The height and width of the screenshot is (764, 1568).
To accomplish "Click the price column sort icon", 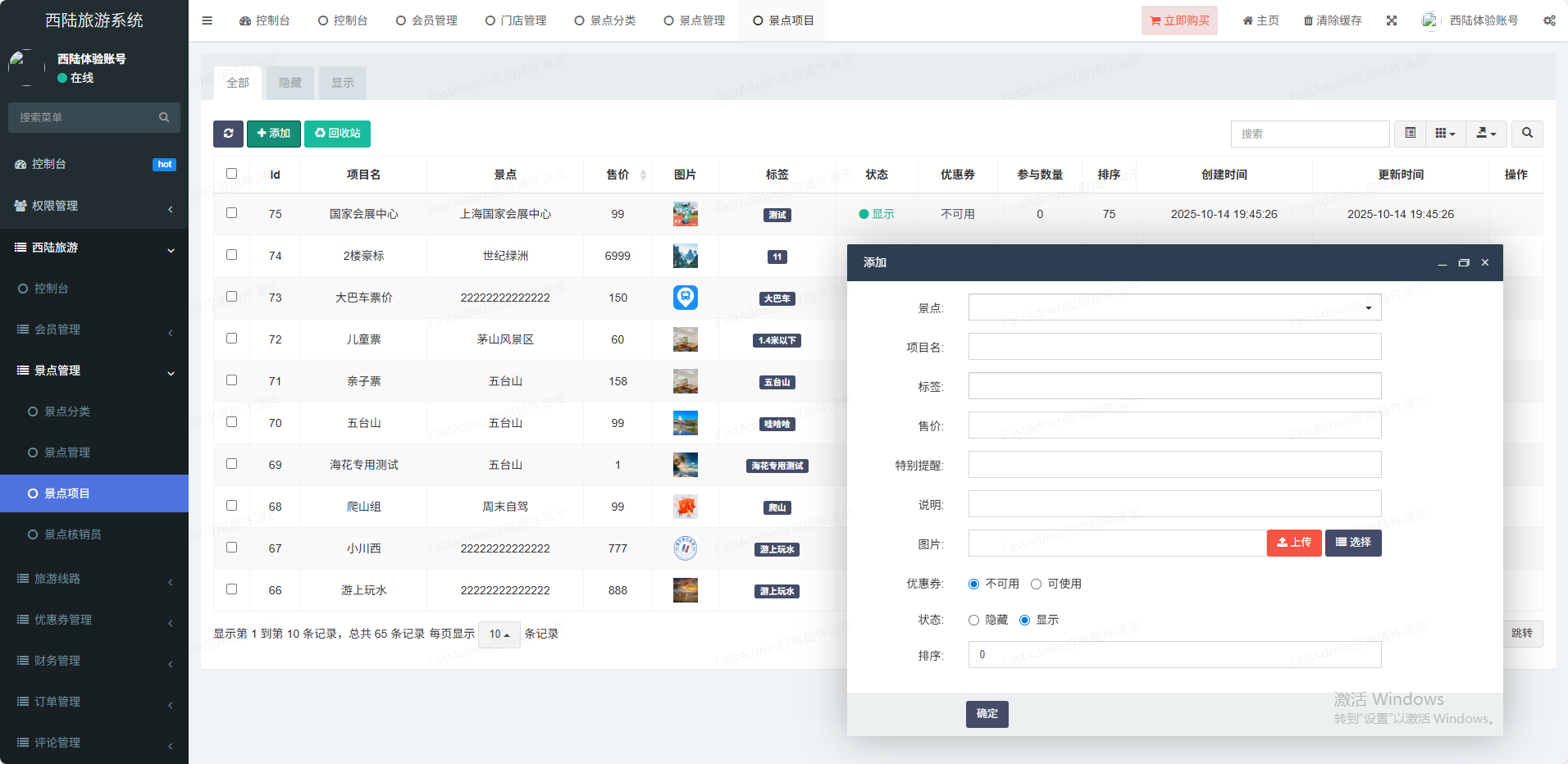I will [x=643, y=175].
